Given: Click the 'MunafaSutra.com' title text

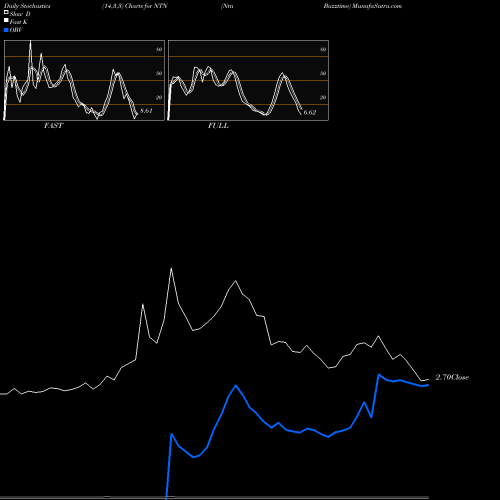Looking at the screenshot, I should (x=377, y=6).
